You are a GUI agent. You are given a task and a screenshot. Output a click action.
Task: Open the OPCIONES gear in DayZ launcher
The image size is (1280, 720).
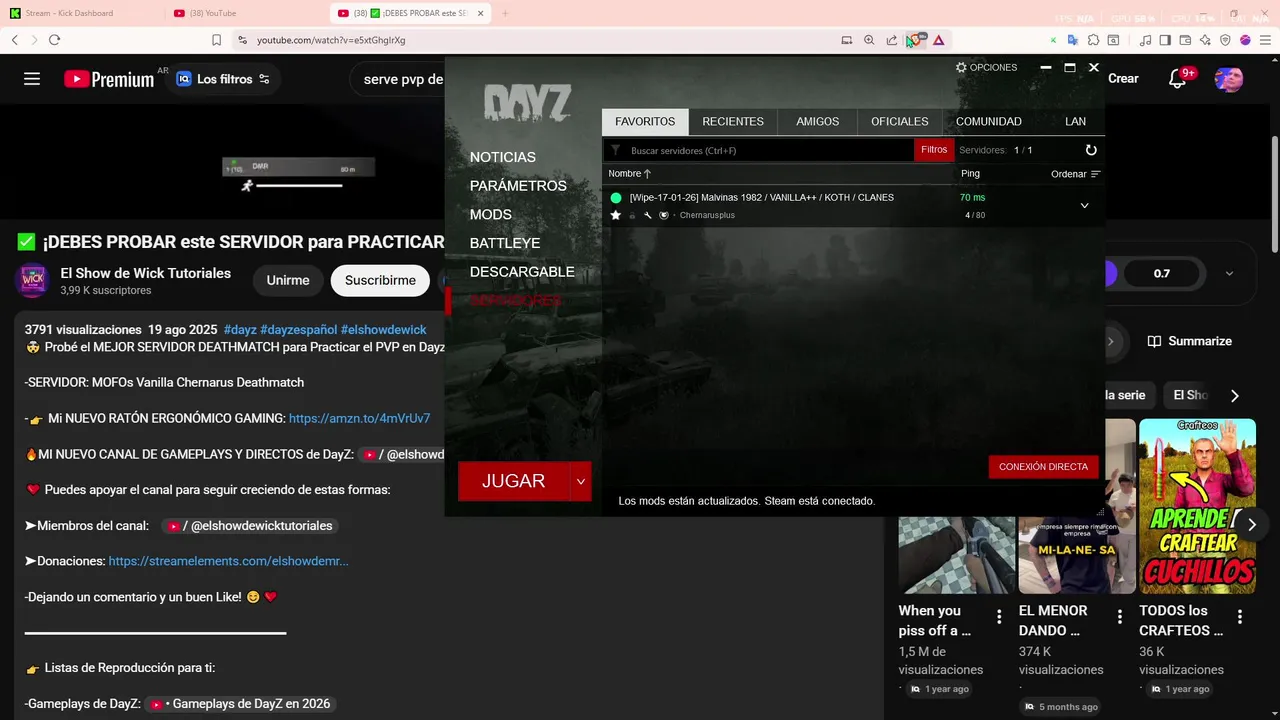[x=986, y=67]
